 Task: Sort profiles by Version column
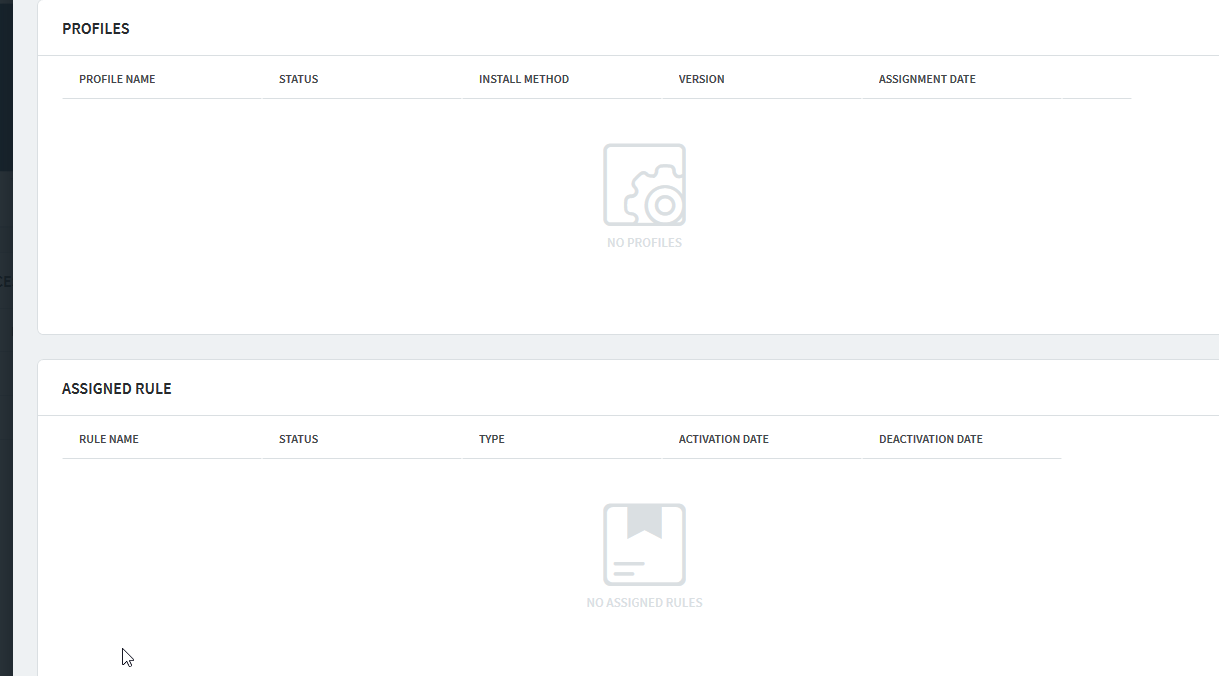pyautogui.click(x=701, y=79)
